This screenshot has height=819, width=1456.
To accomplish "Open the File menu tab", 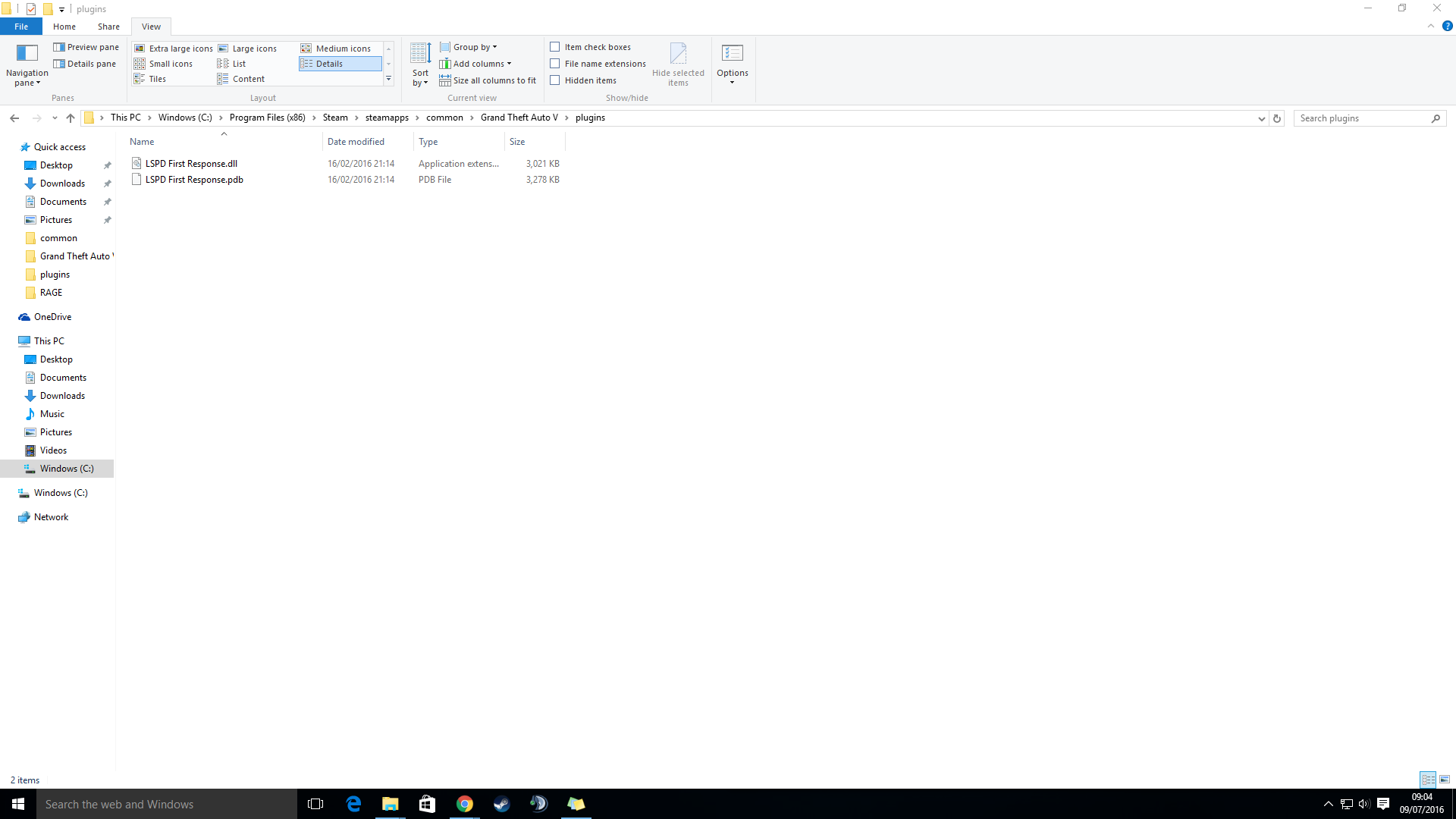I will [21, 27].
